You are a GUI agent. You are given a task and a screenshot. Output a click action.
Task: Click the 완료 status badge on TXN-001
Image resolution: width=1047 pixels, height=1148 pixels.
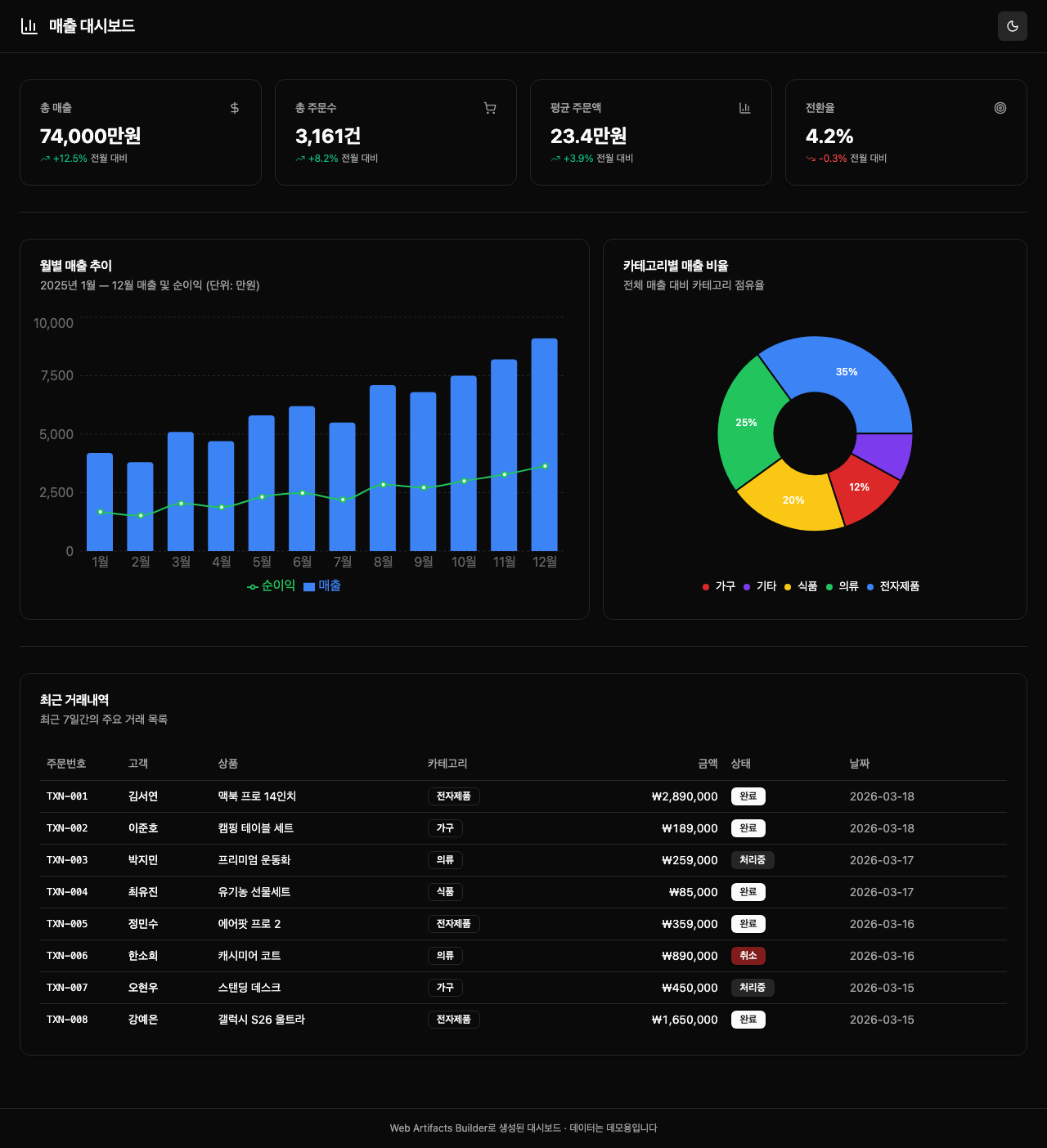coord(748,796)
